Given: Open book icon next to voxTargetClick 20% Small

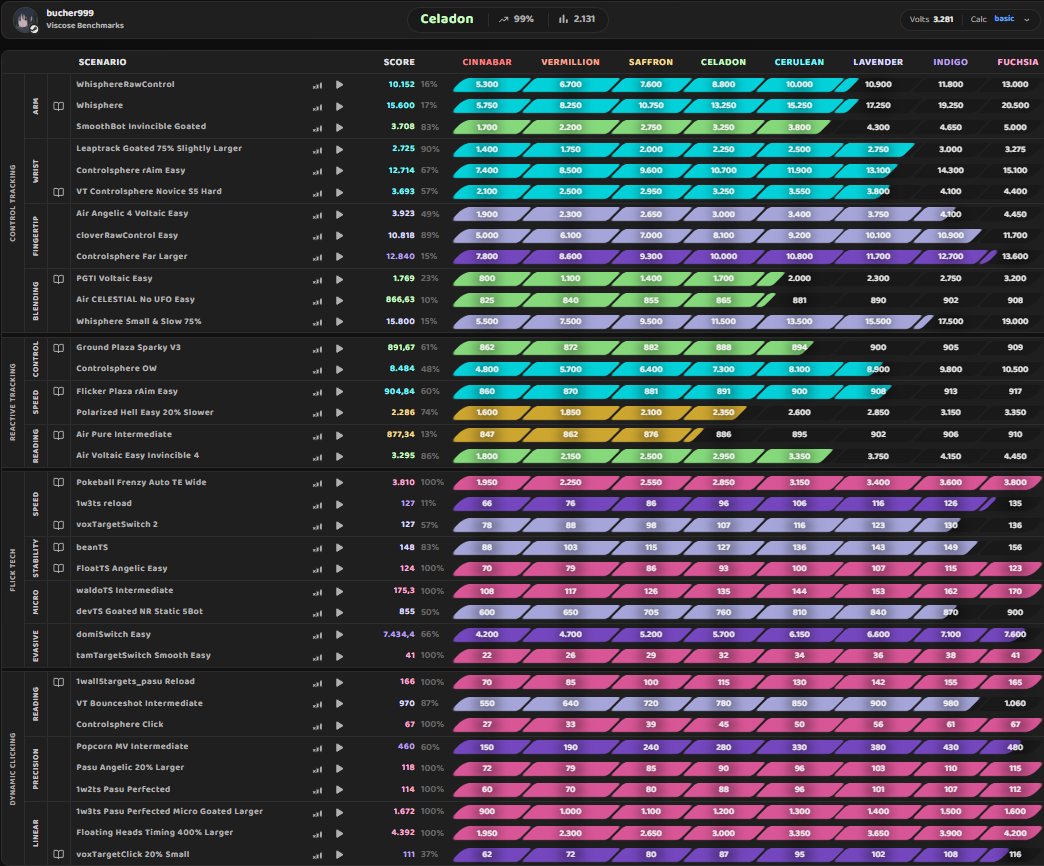Looking at the screenshot, I should click(59, 854).
